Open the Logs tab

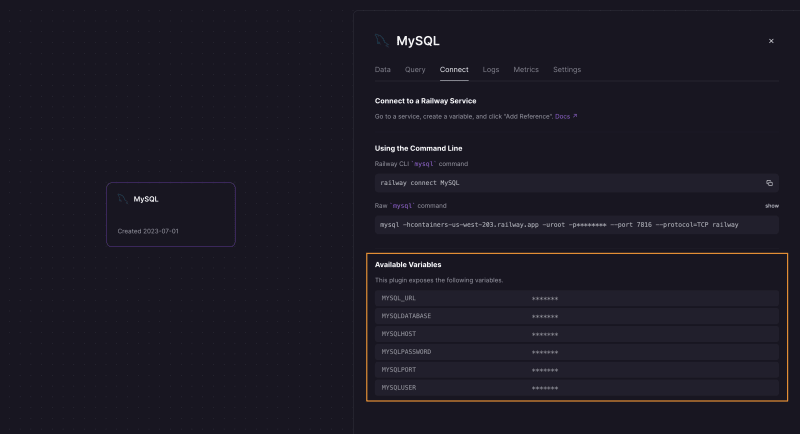(491, 69)
